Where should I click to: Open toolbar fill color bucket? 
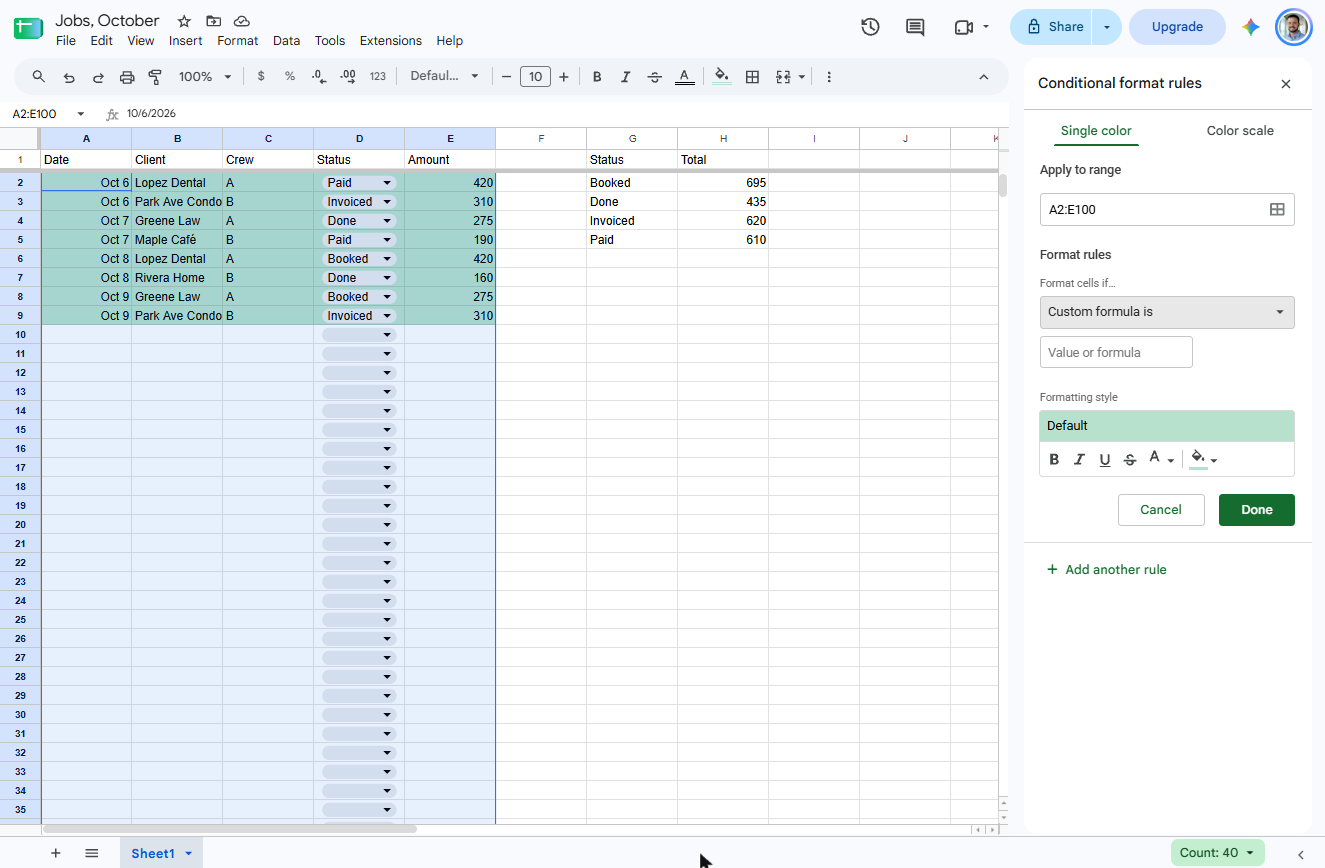click(x=722, y=77)
